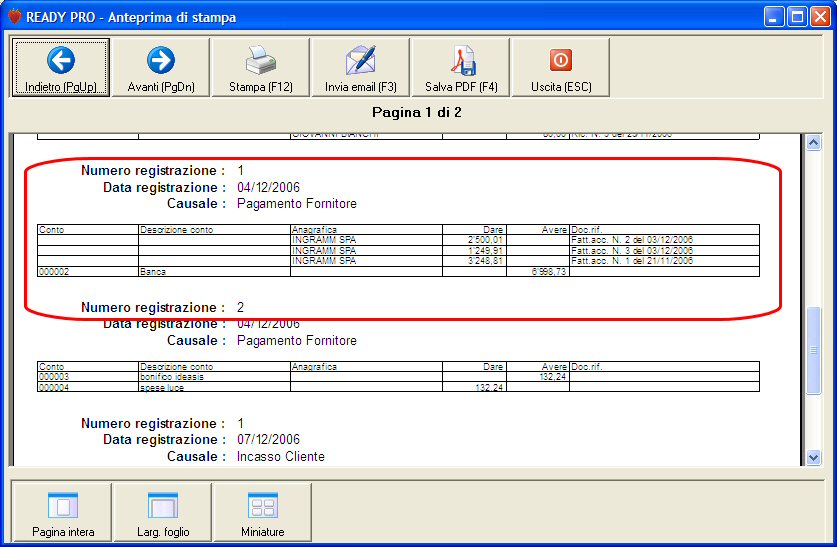Click the scrollbar up arrow

point(814,142)
